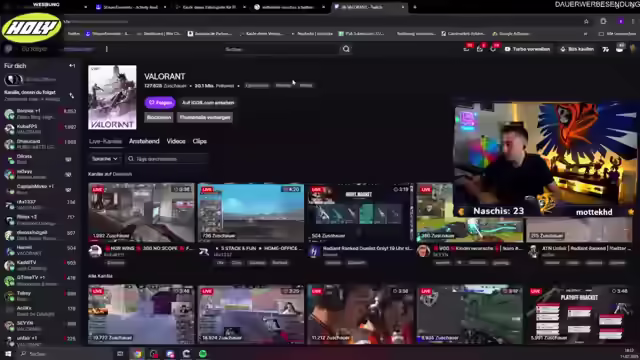Image resolution: width=640 pixels, height=360 pixels.
Task: Switch to the Clips tab
Action: pyautogui.click(x=200, y=141)
